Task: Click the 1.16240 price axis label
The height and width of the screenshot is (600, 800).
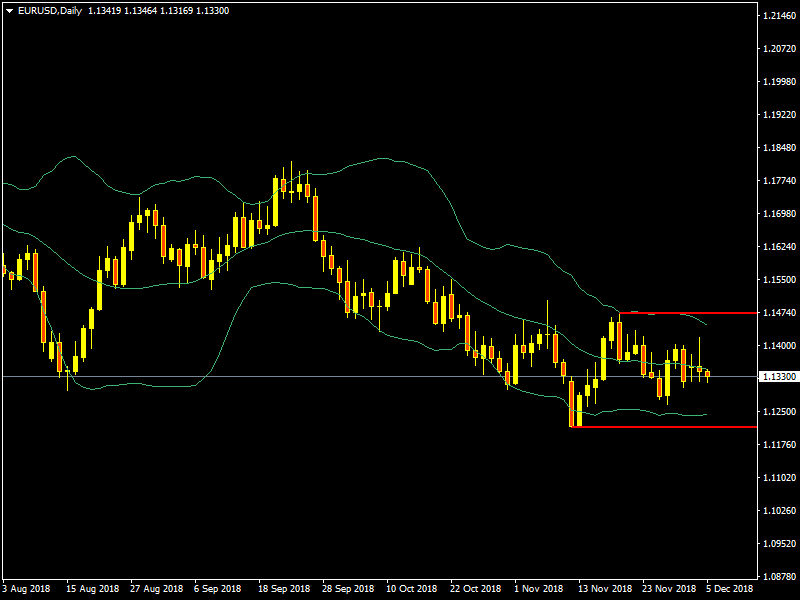Action: click(x=777, y=247)
